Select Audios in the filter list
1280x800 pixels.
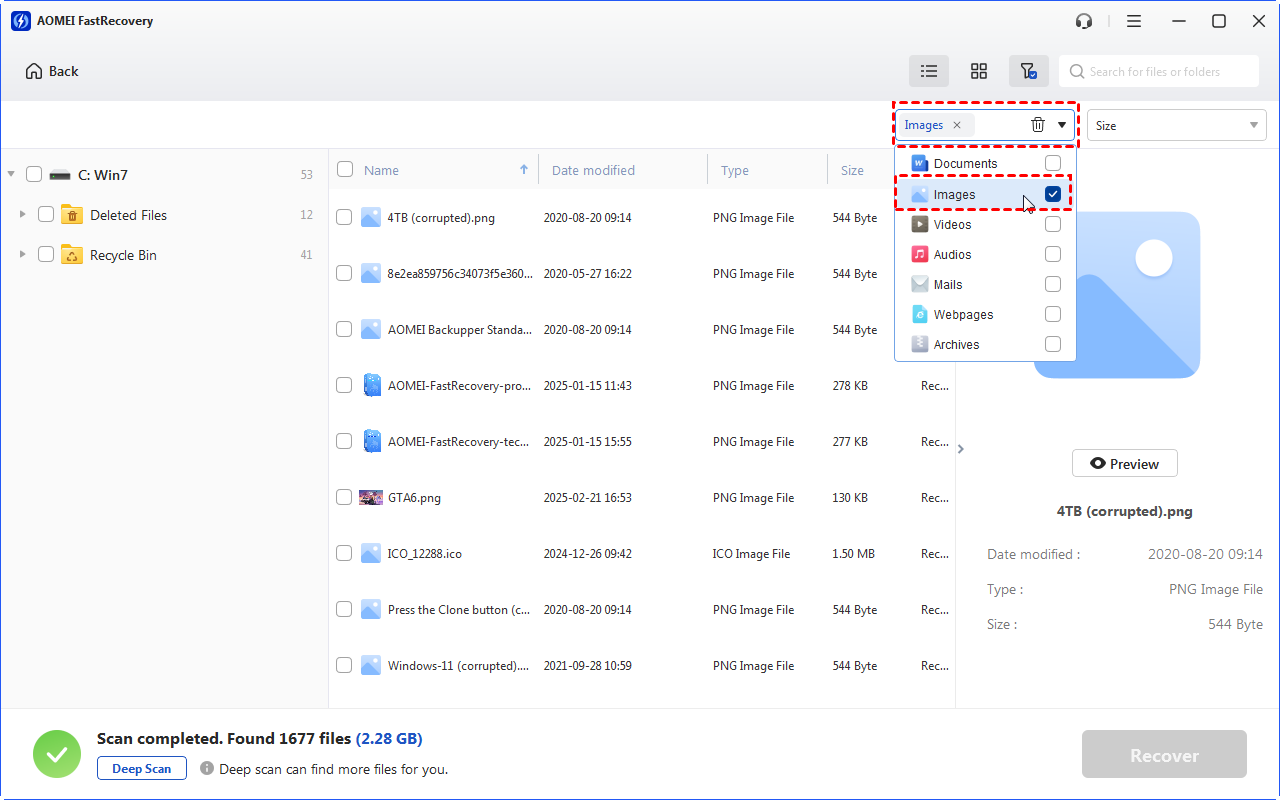point(985,255)
